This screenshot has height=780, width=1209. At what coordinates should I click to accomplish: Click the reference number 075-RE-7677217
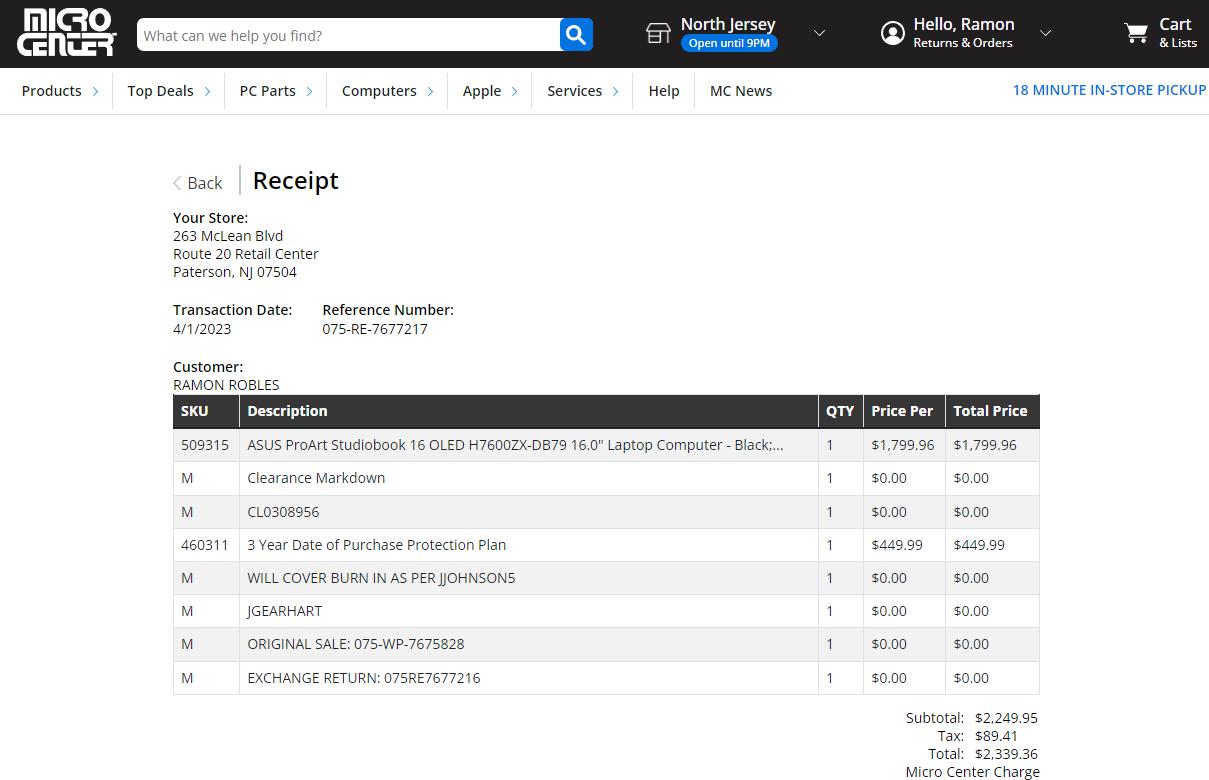[375, 329]
